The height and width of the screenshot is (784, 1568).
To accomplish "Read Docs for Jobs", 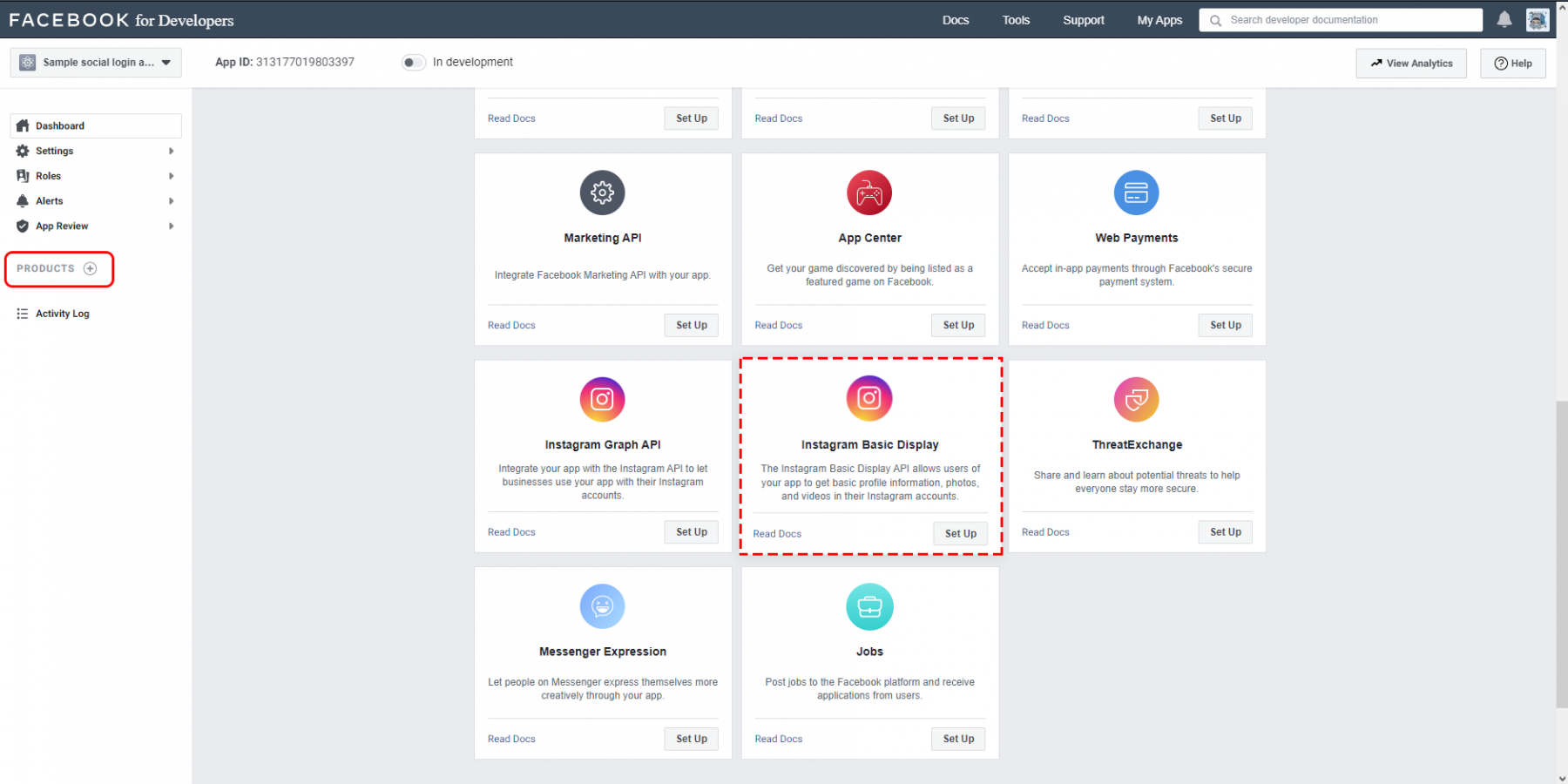I will point(779,739).
